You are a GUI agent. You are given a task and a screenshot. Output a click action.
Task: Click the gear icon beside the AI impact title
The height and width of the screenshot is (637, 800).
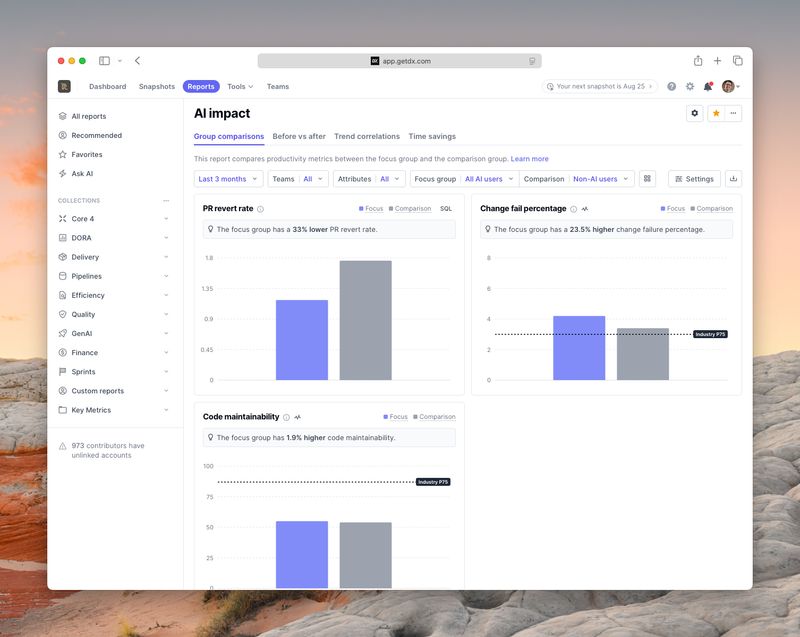[x=695, y=114]
